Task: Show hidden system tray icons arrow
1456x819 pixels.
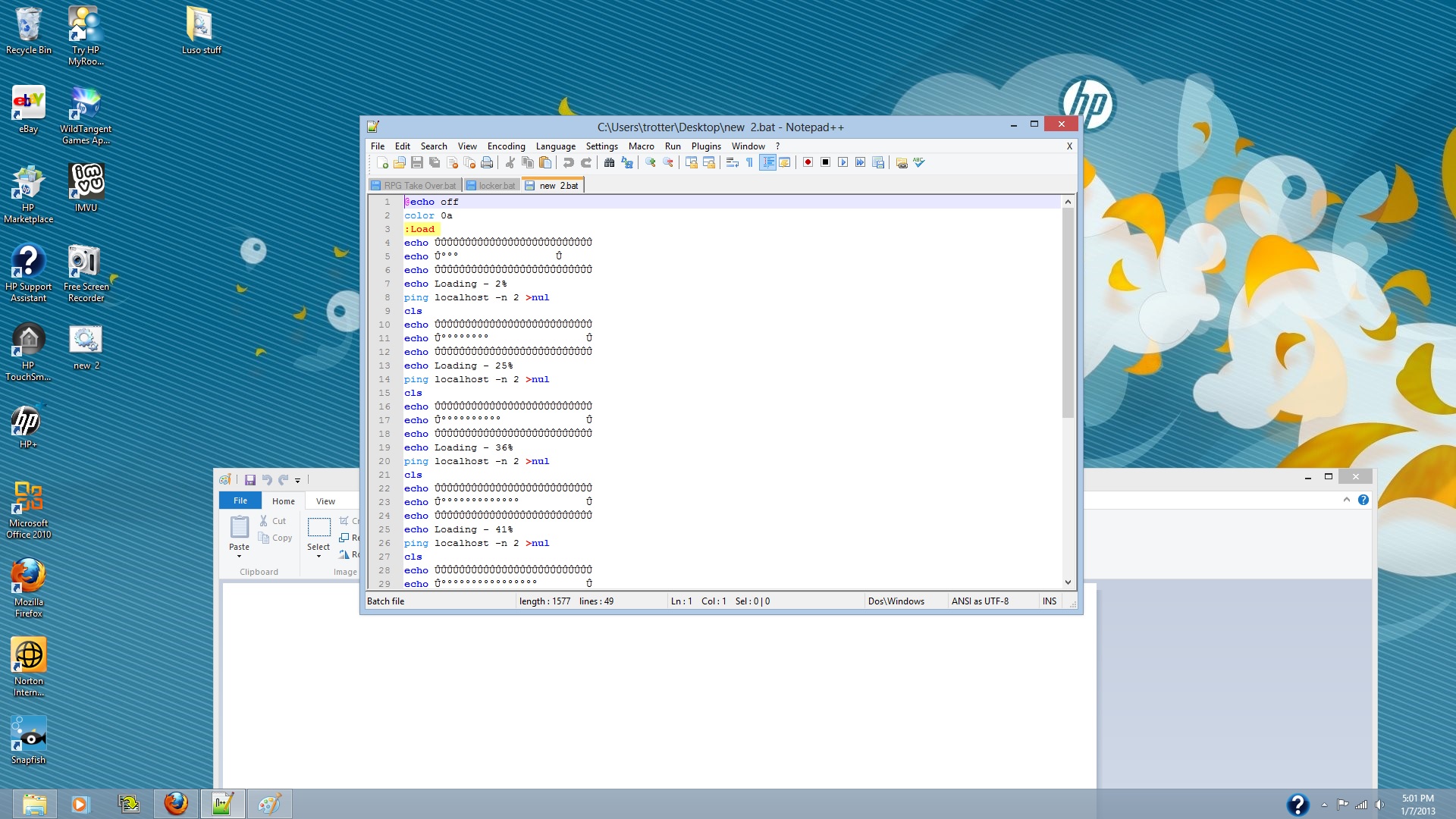Action: click(1324, 805)
